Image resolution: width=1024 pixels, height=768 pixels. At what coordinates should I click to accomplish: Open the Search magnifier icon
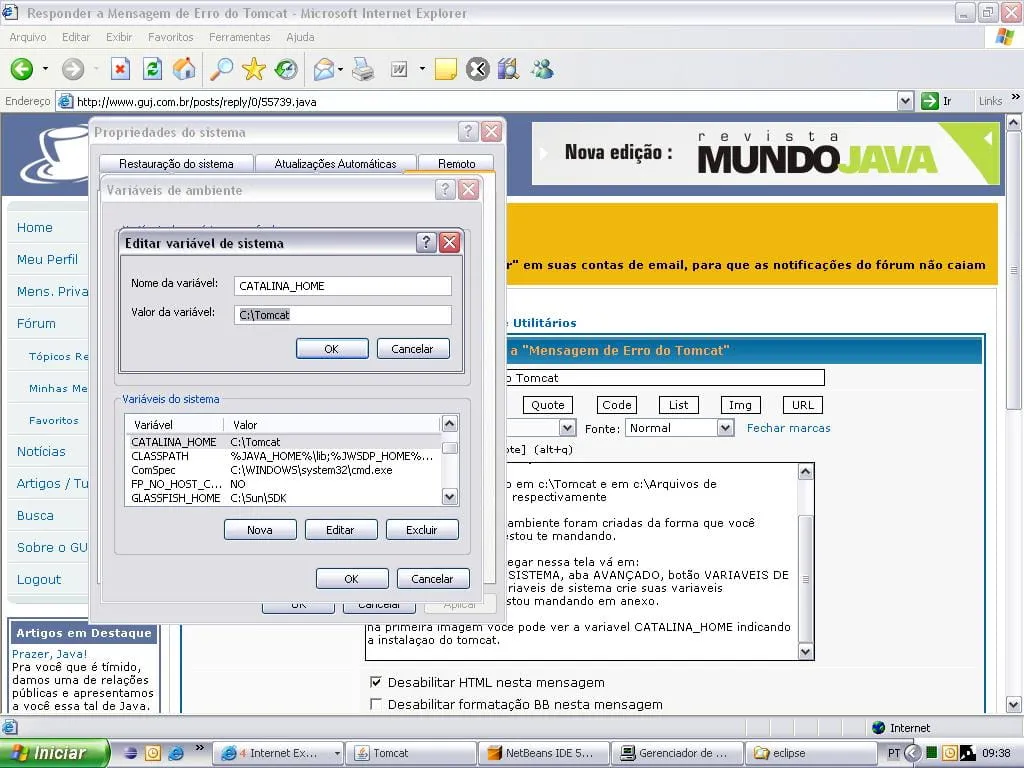tap(221, 69)
